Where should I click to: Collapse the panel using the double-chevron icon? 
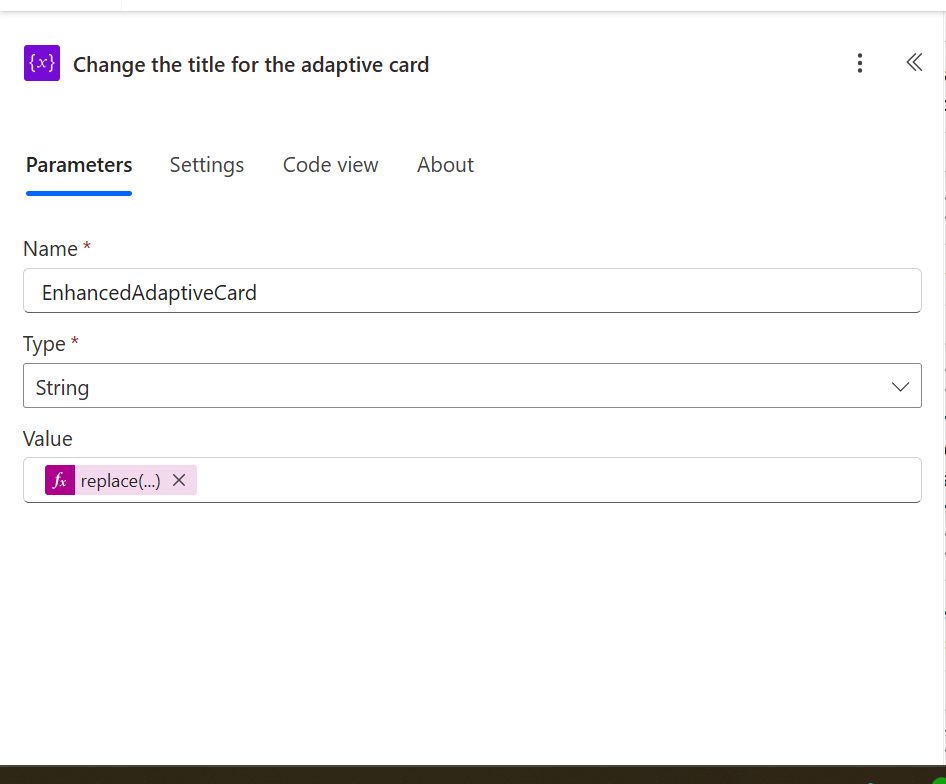click(x=914, y=62)
